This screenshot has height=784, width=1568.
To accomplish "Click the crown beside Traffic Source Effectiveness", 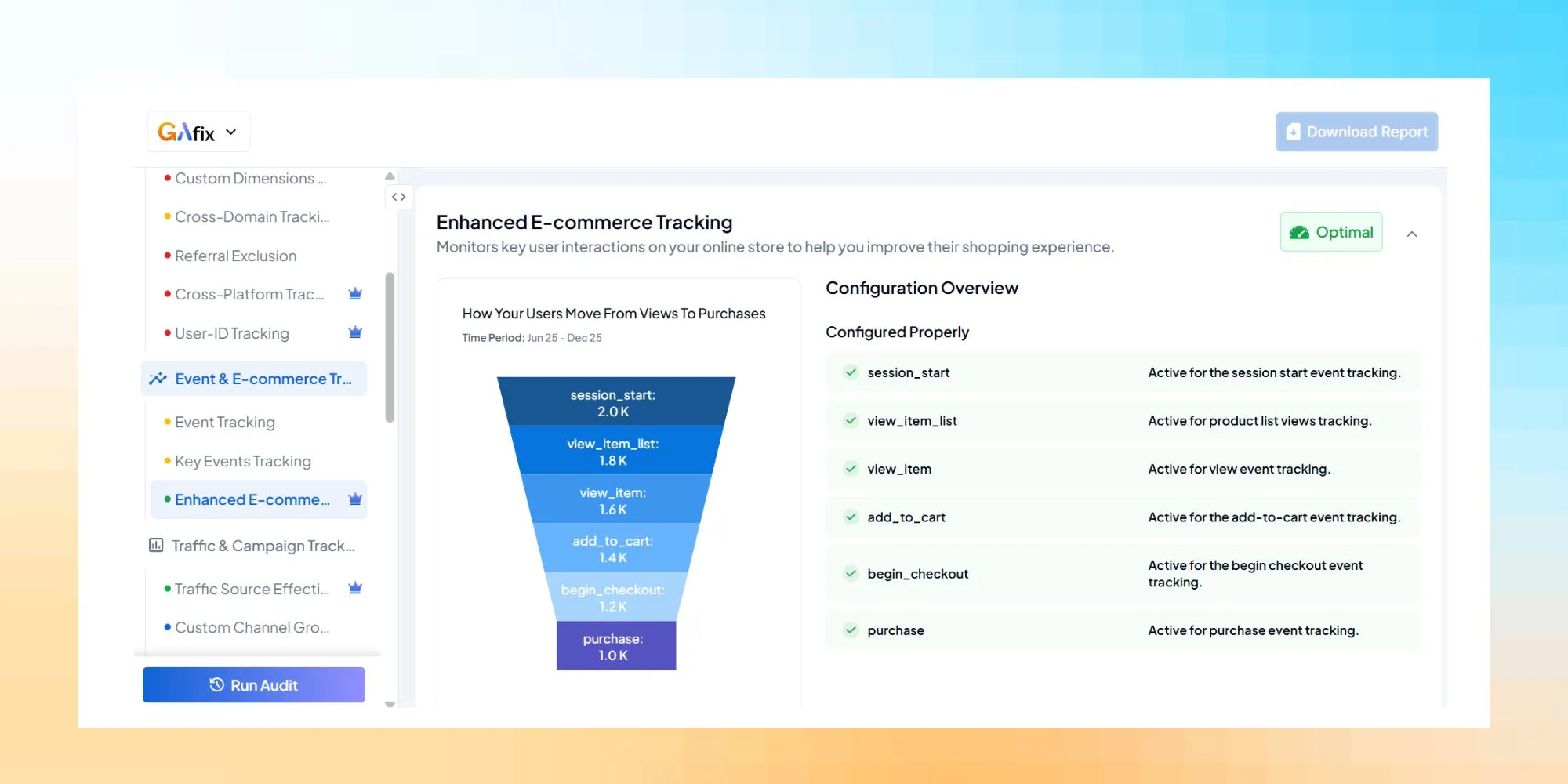I will (354, 588).
